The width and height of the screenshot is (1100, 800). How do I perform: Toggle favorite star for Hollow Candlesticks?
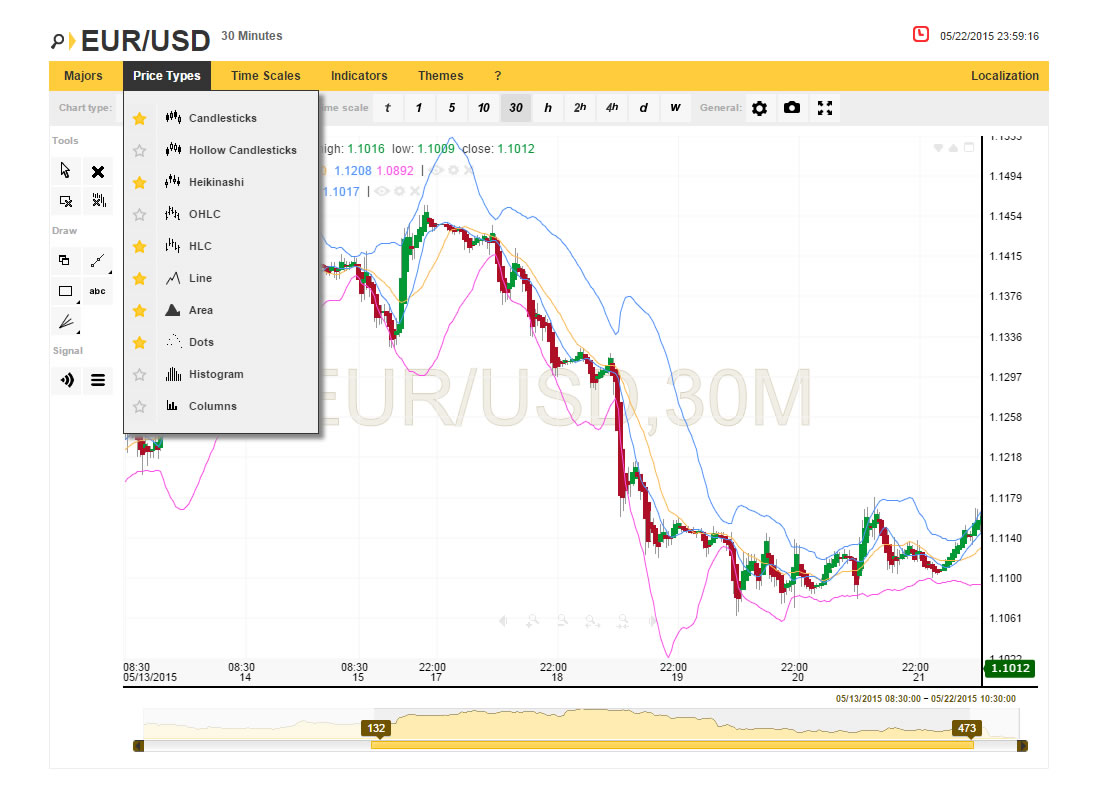point(140,150)
